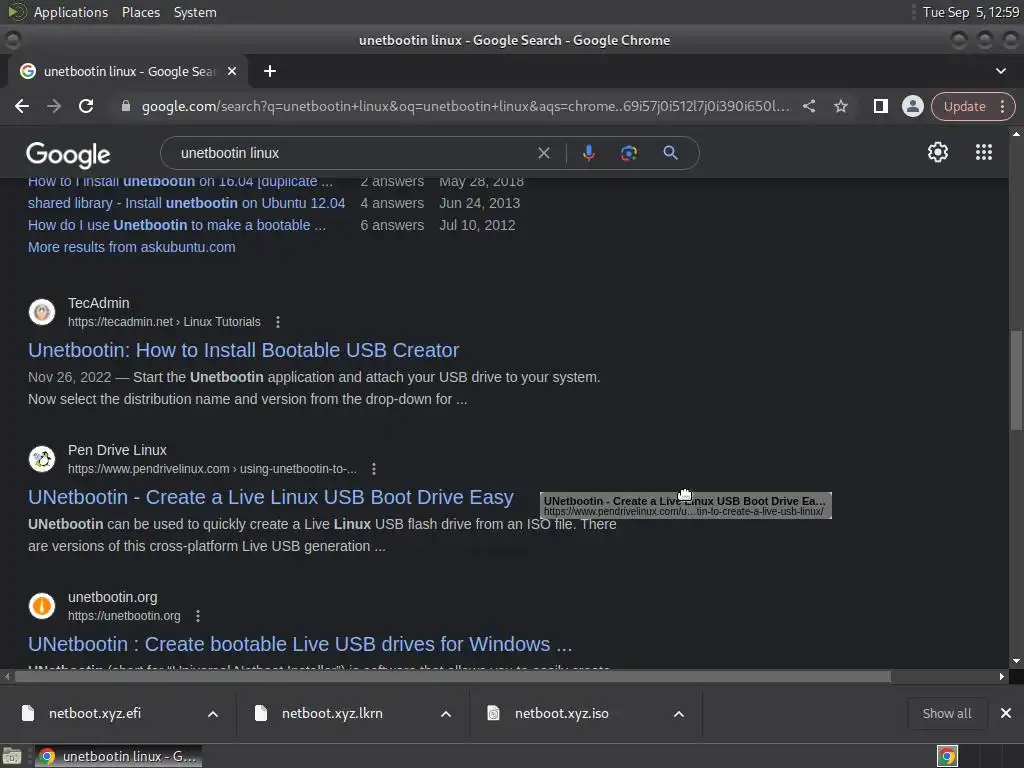The height and width of the screenshot is (768, 1024).
Task: Click the Update Chrome button
Action: [964, 106]
